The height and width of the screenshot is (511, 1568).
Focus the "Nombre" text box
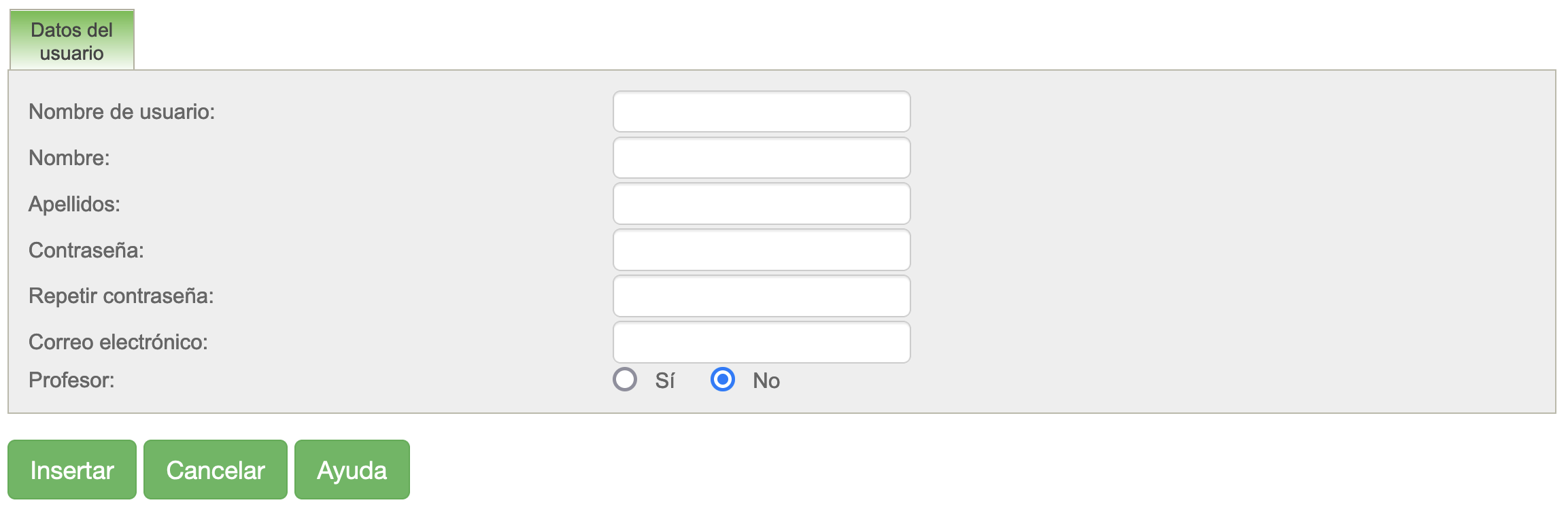pos(761,158)
